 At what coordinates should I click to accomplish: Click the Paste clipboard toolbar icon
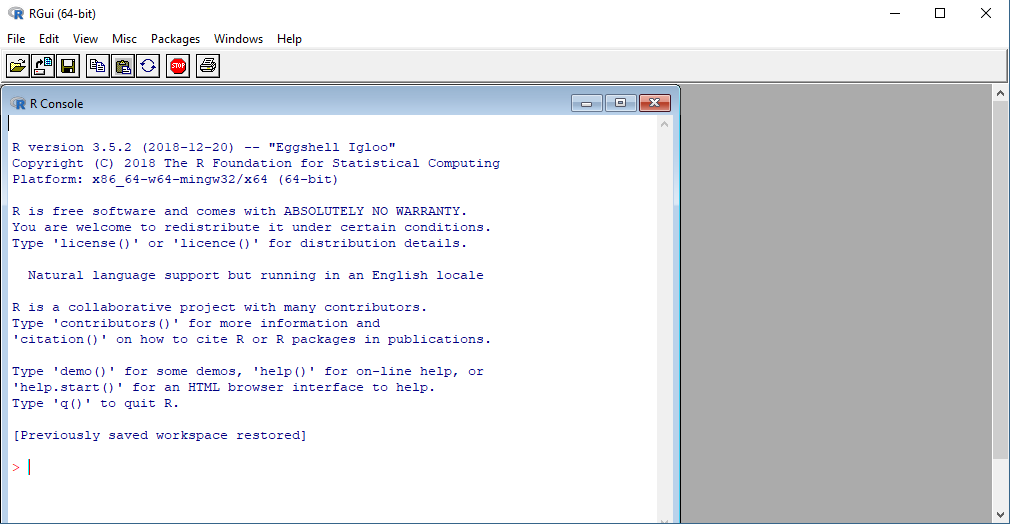[x=123, y=66]
